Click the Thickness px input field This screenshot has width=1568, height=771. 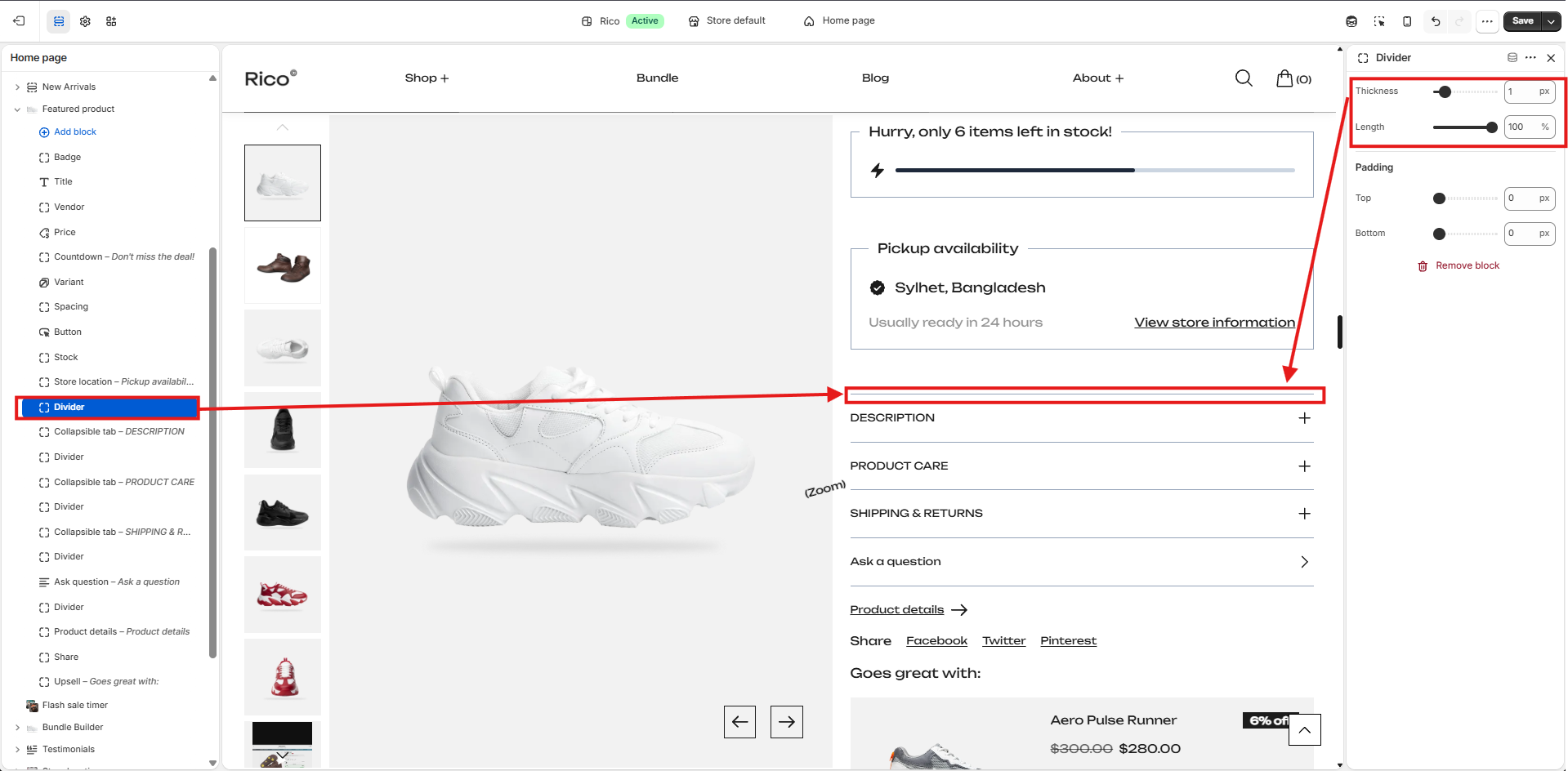pos(1529,91)
